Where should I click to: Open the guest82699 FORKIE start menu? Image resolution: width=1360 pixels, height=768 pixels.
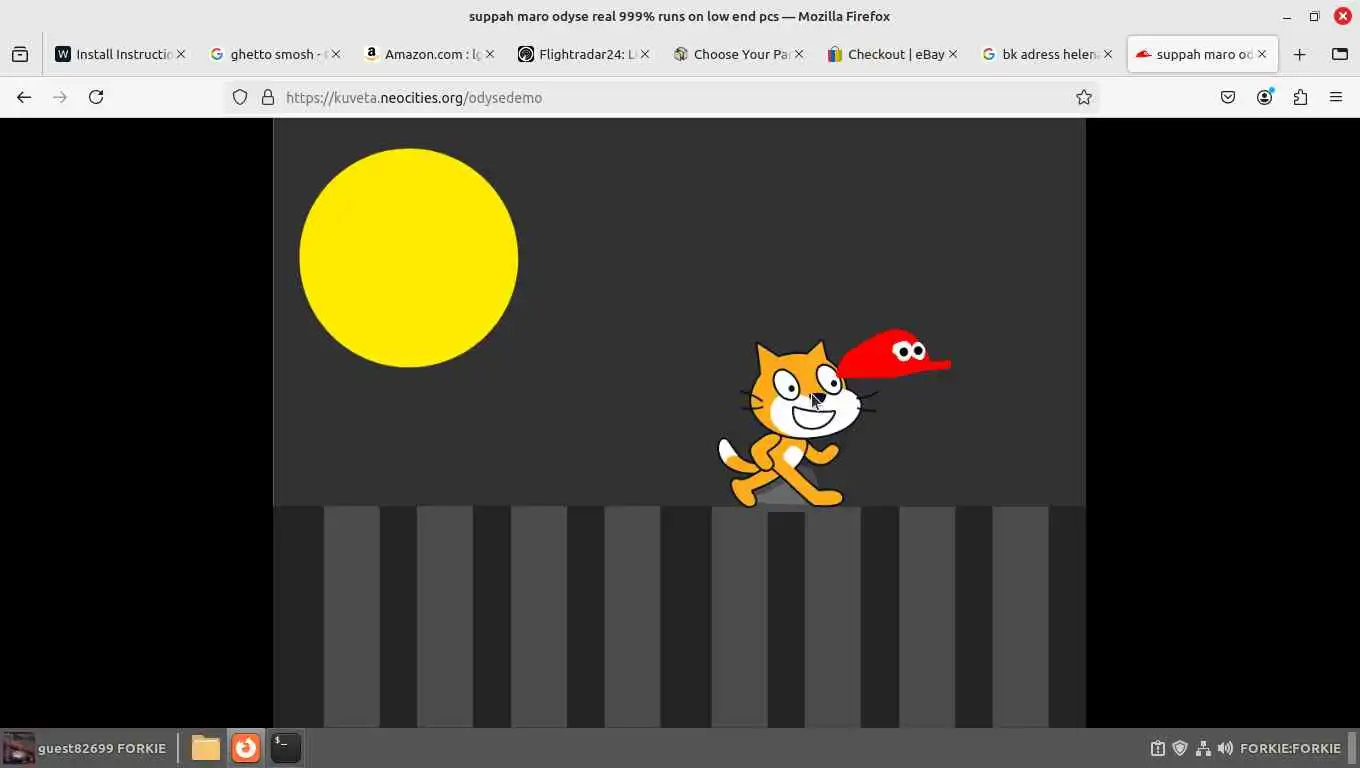84,748
